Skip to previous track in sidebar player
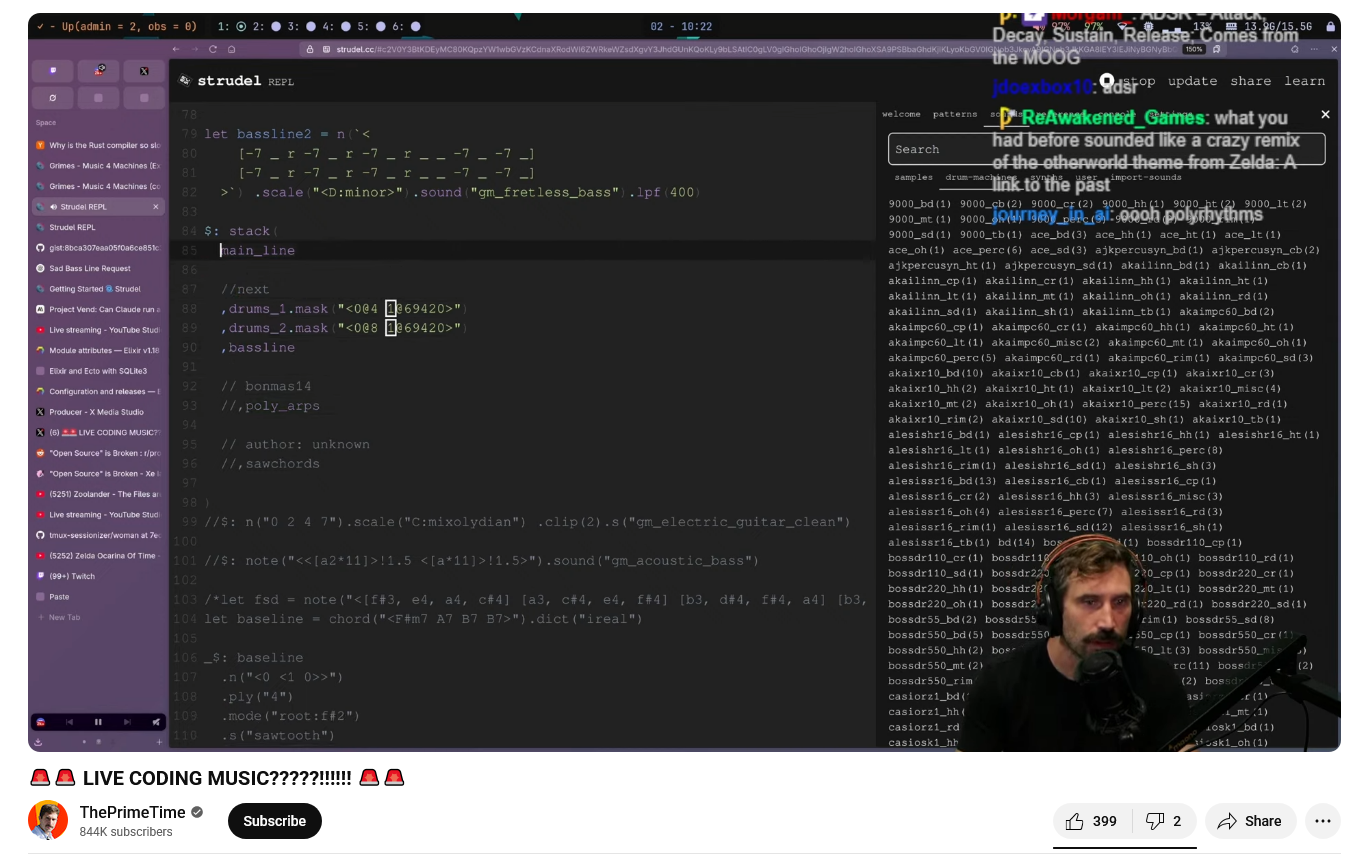The width and height of the screenshot is (1352, 863). click(x=69, y=721)
